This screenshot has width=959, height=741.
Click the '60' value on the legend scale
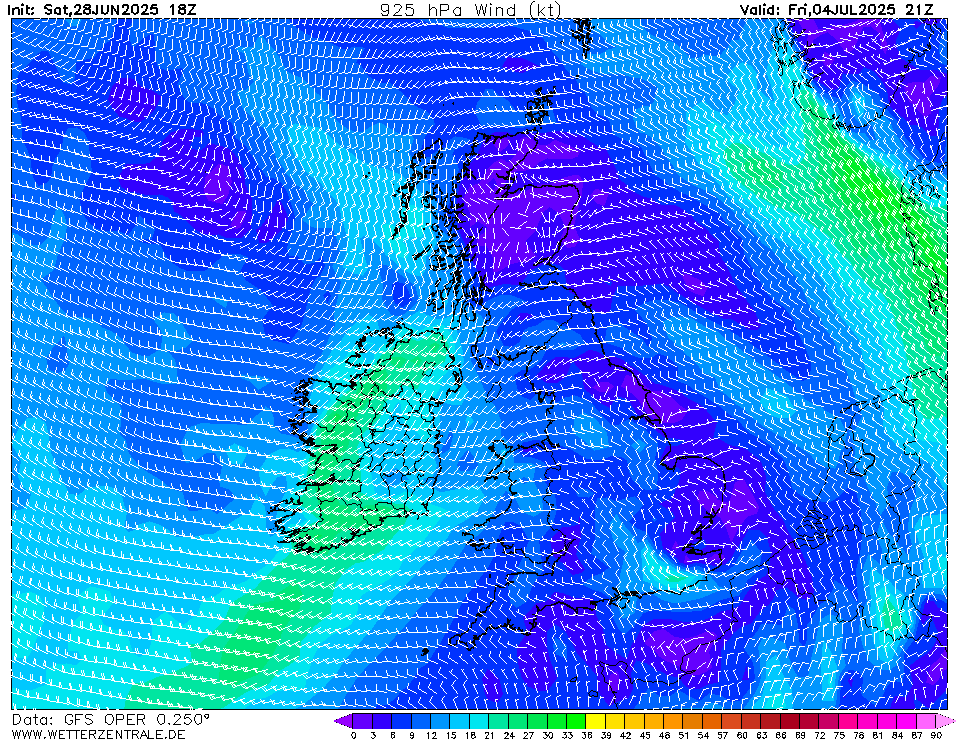[742, 735]
